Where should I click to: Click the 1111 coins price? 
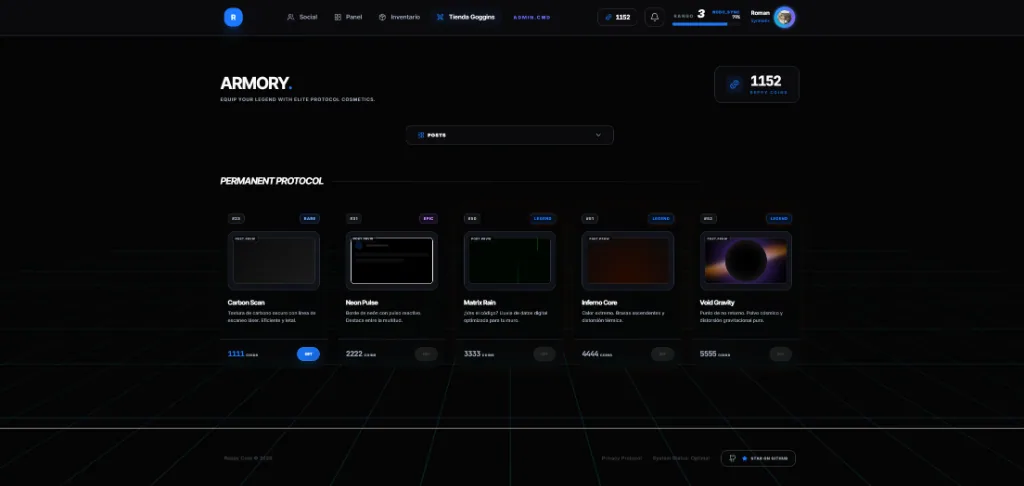(243, 354)
